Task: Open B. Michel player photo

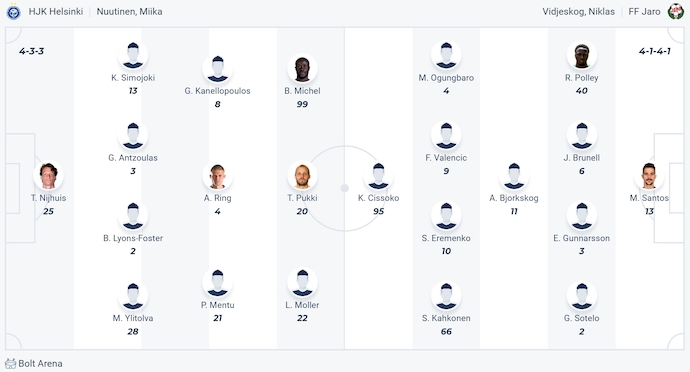Action: click(302, 69)
